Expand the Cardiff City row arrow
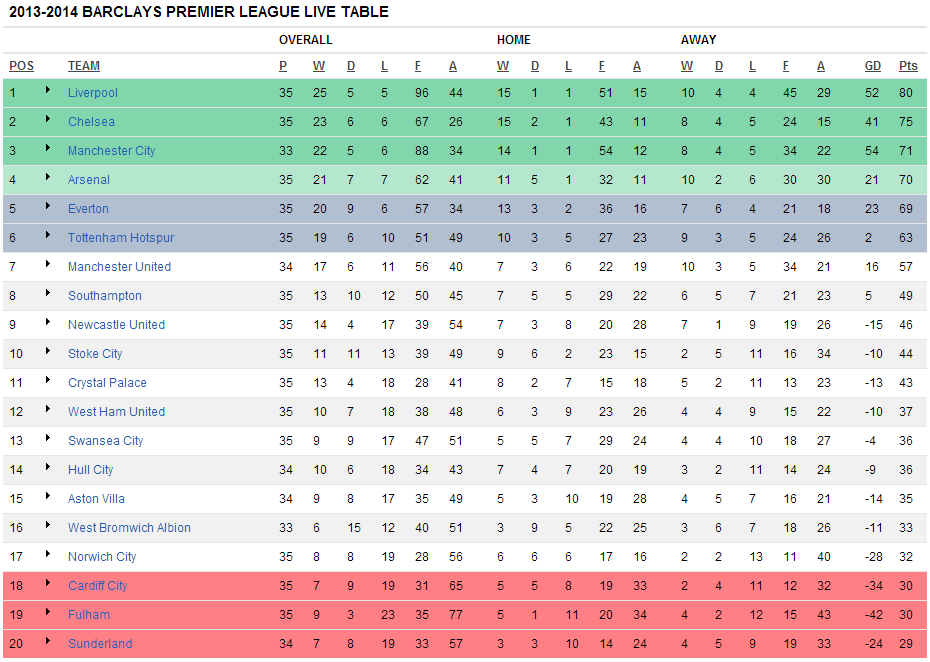Screen dimensions: 930x662 point(47,584)
